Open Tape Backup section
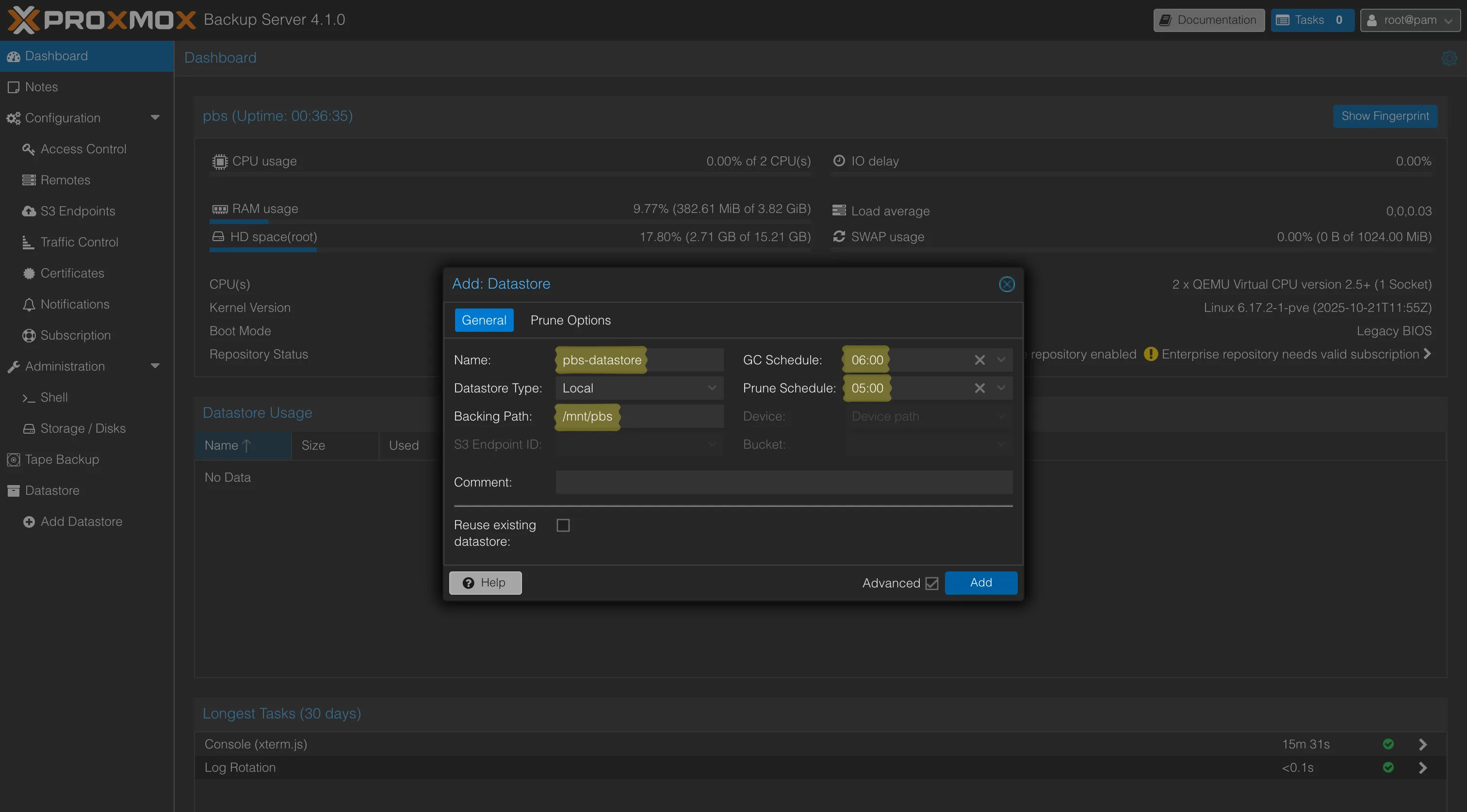This screenshot has height=812, width=1467. [86, 459]
